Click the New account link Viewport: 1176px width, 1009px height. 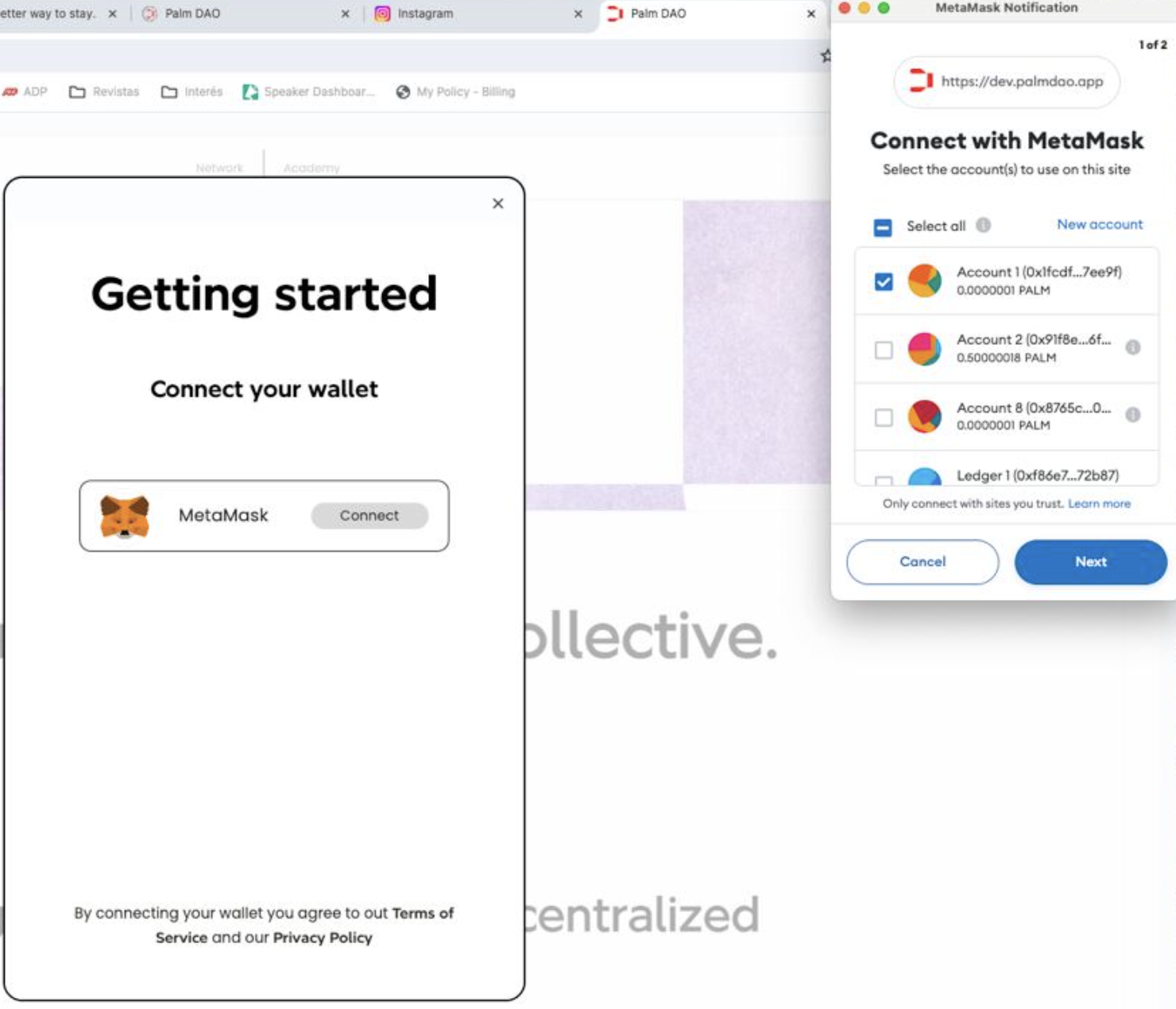pyautogui.click(x=1100, y=225)
